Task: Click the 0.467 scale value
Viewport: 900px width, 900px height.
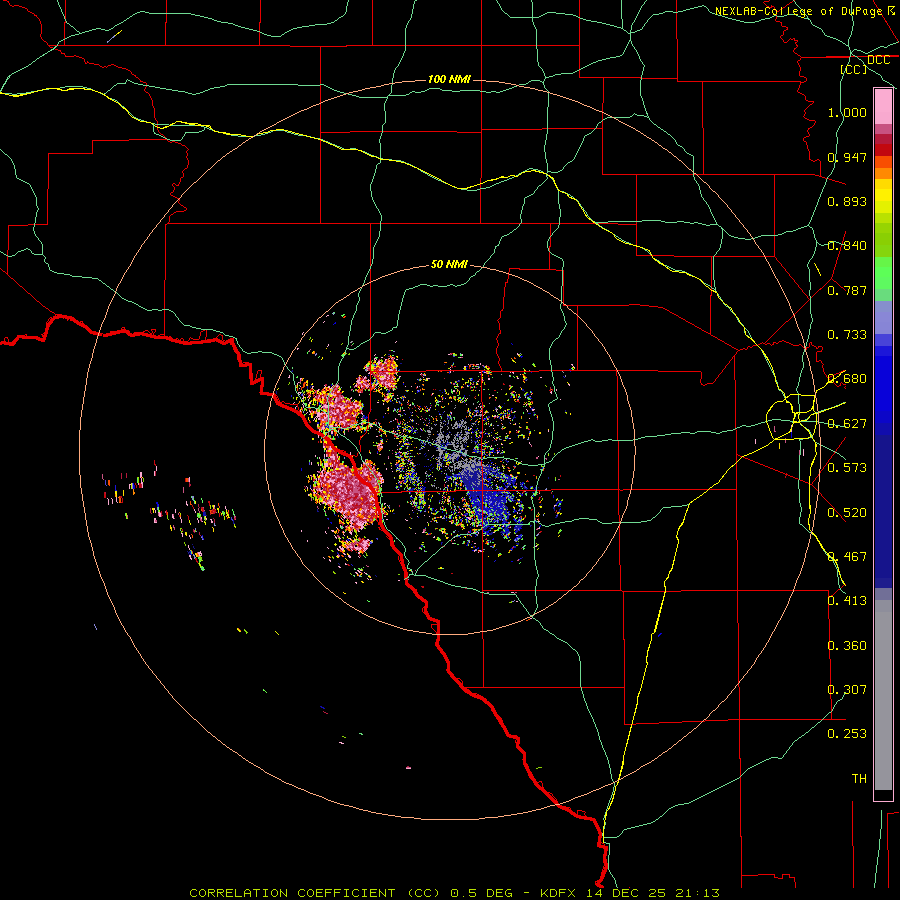Action: (x=847, y=557)
